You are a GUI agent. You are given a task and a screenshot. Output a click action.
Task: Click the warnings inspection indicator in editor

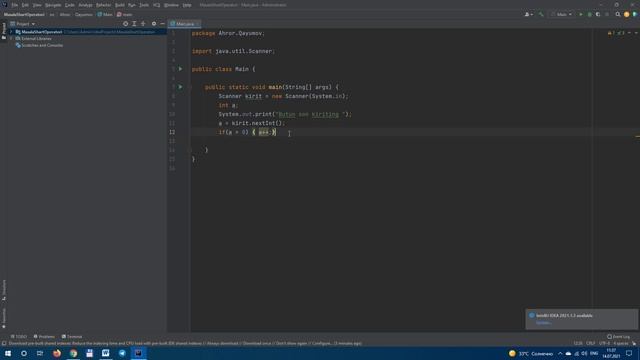pos(616,33)
